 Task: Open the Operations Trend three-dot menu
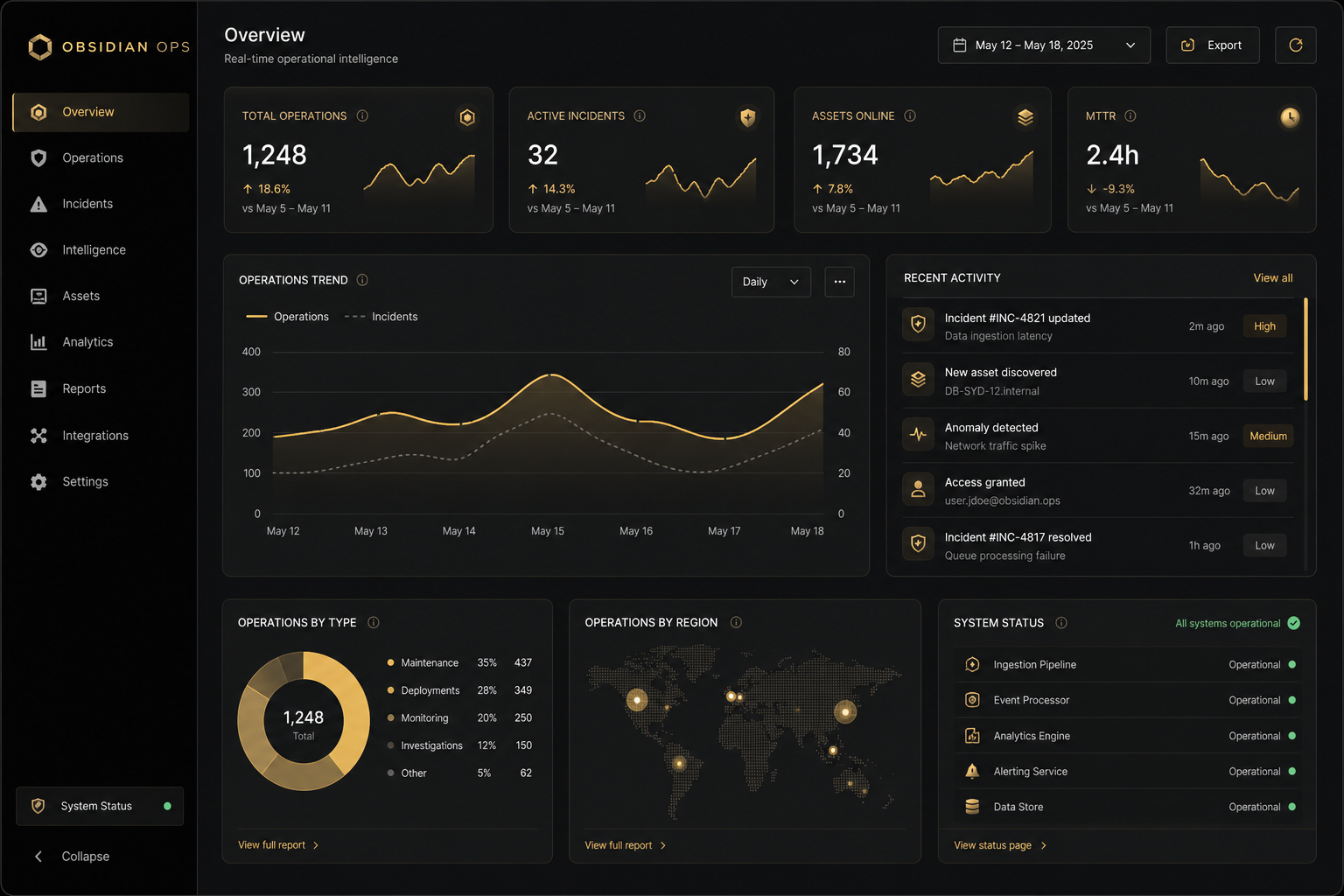(840, 282)
